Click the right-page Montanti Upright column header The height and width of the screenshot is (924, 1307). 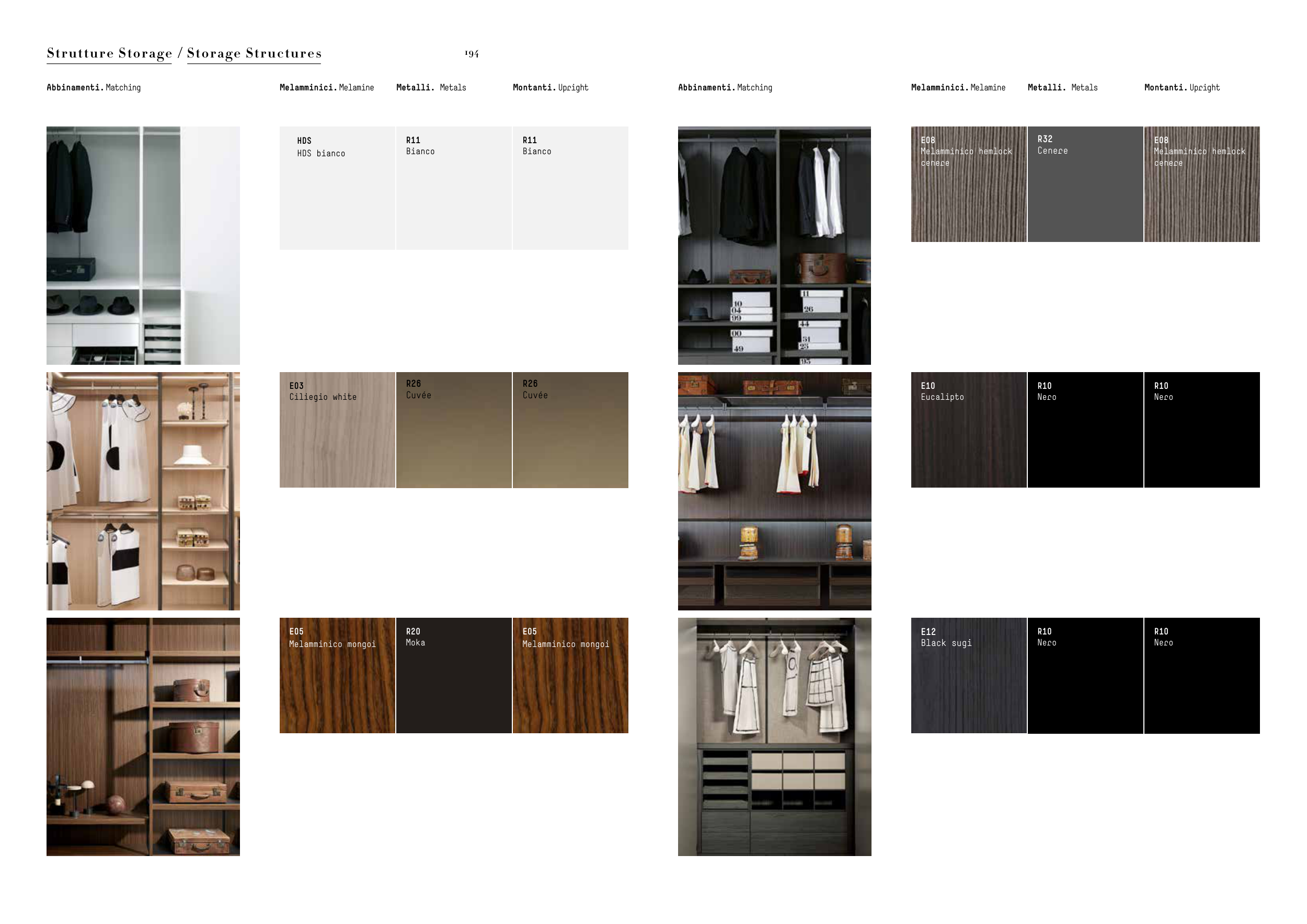coord(1182,88)
